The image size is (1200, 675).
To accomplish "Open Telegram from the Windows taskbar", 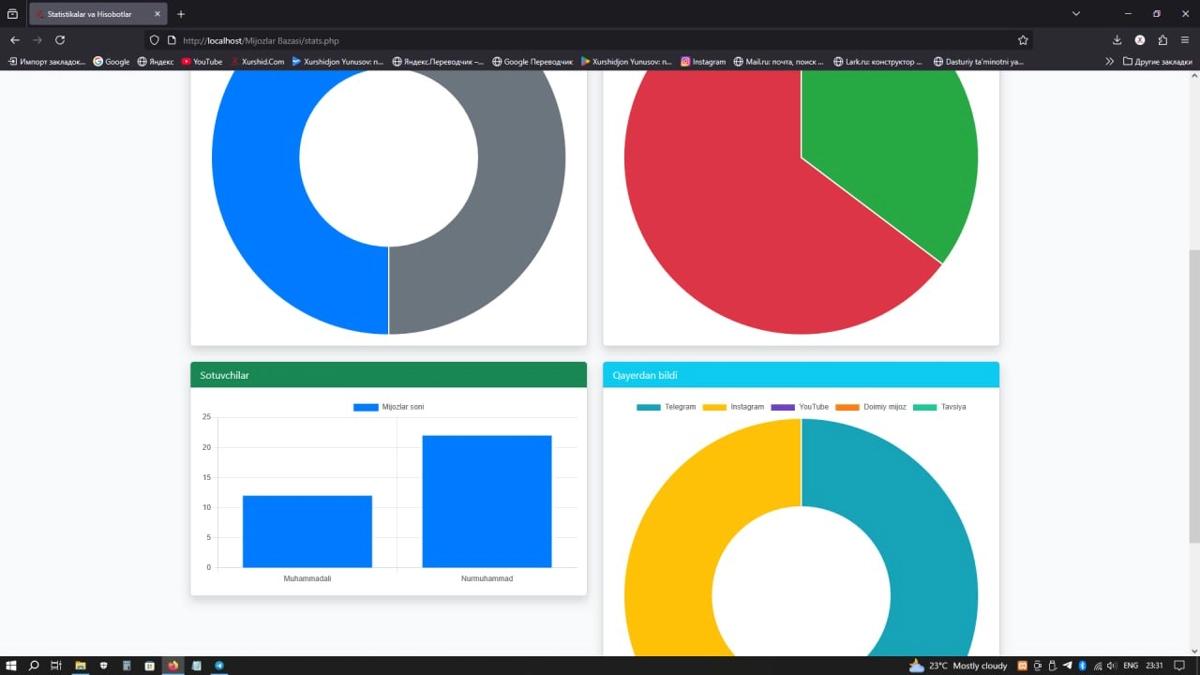I will tap(219, 665).
